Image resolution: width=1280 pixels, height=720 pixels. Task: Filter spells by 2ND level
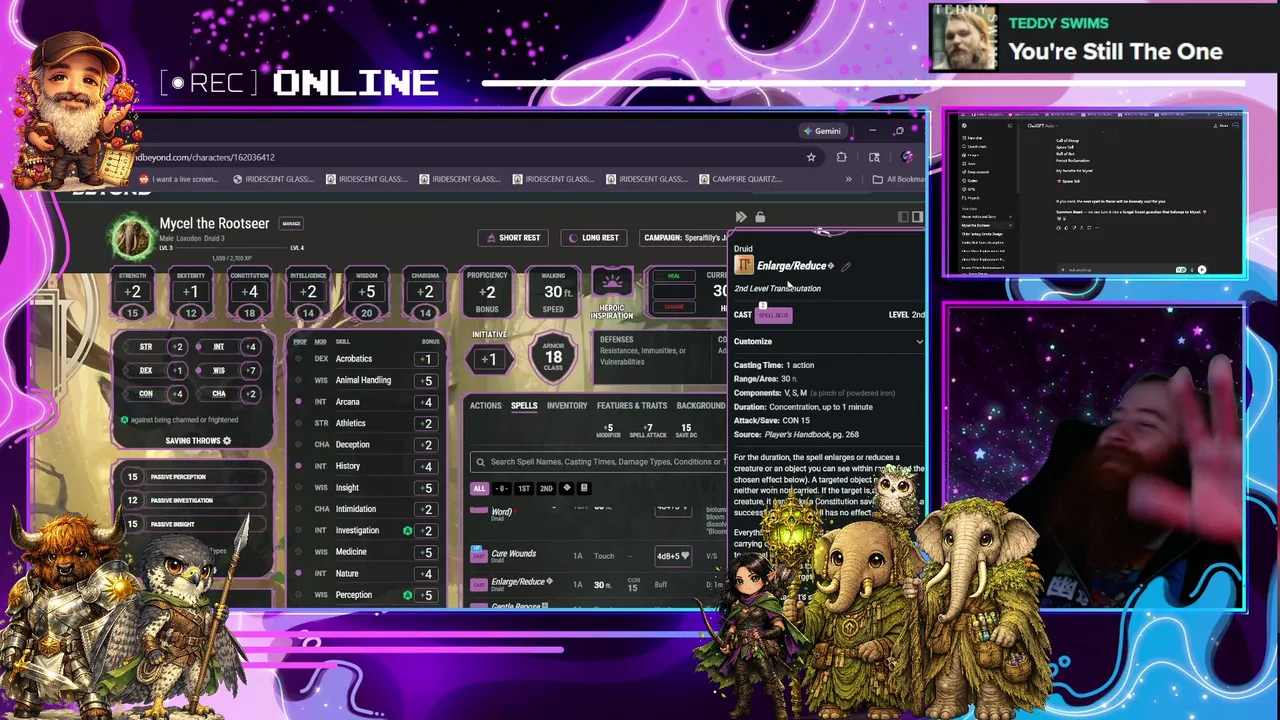coord(546,489)
